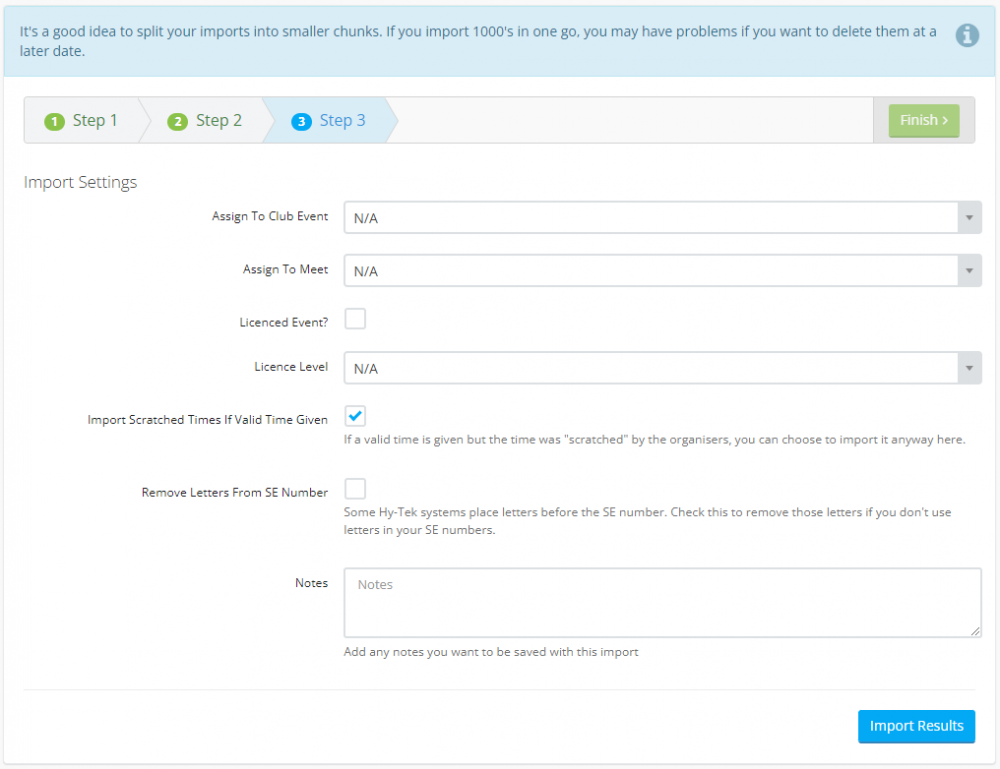Open the Assign To Meet select box
Viewport: 1000px width, 769px height.
pos(650,271)
